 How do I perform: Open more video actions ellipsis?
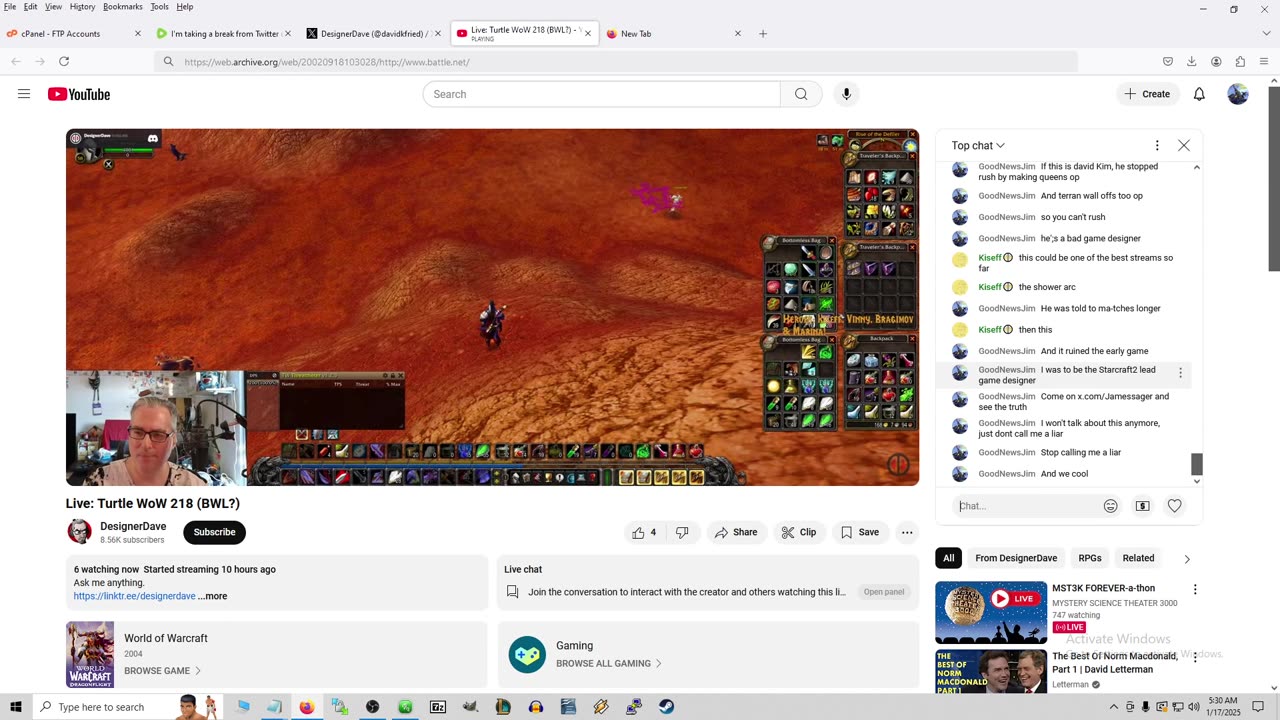[x=907, y=532]
